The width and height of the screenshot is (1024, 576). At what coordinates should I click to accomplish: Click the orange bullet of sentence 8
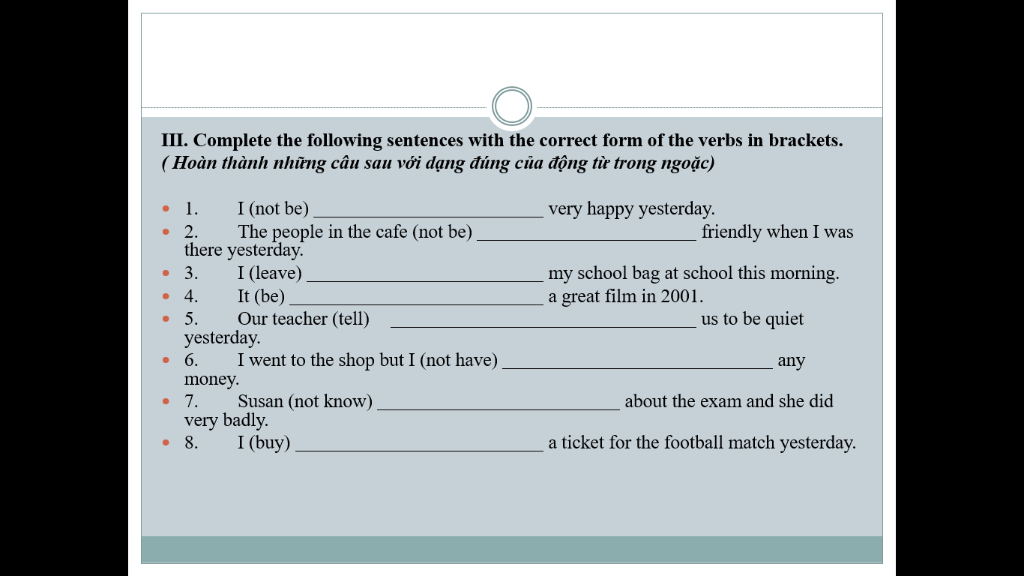click(x=166, y=443)
